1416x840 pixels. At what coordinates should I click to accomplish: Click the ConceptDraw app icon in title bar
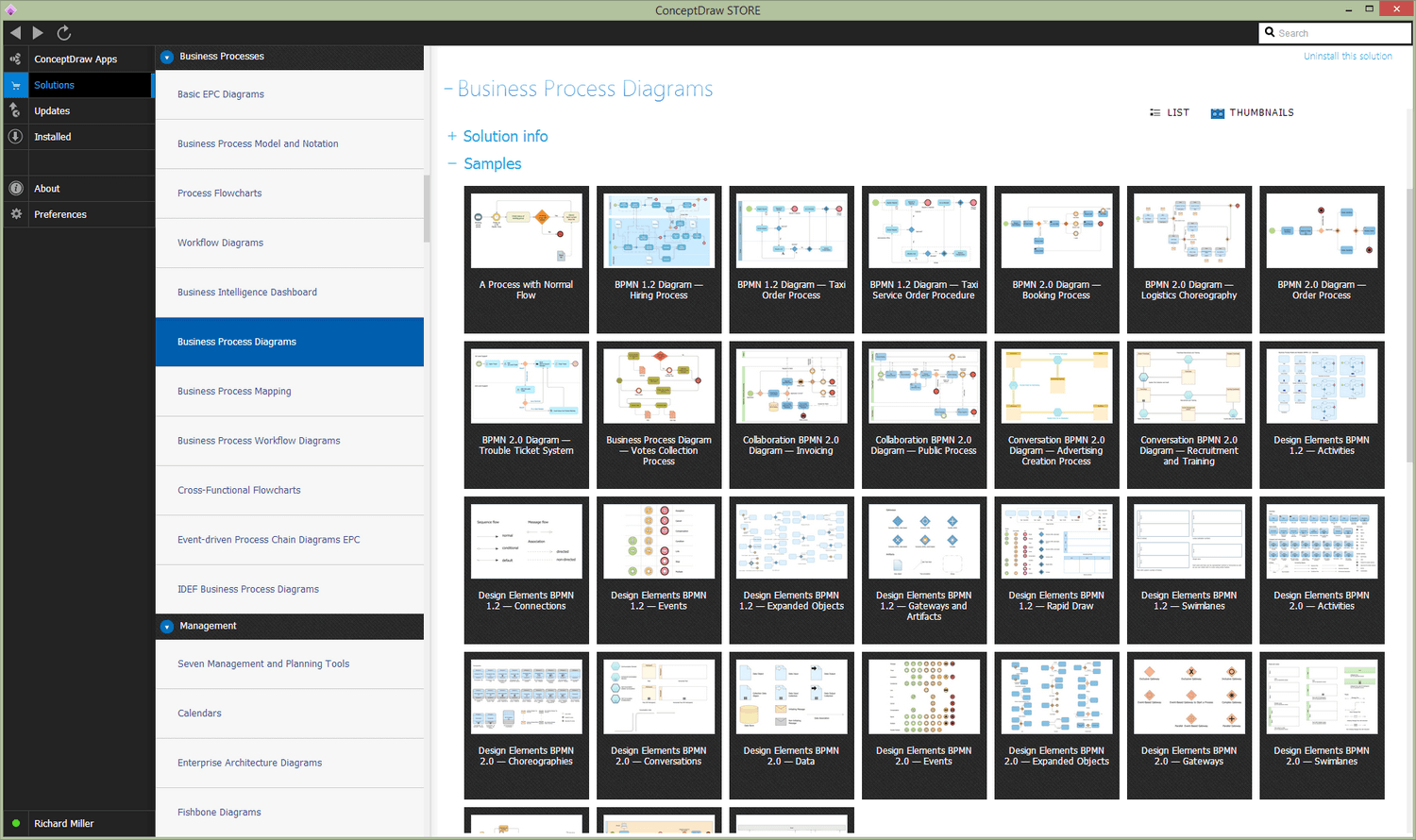pos(10,10)
